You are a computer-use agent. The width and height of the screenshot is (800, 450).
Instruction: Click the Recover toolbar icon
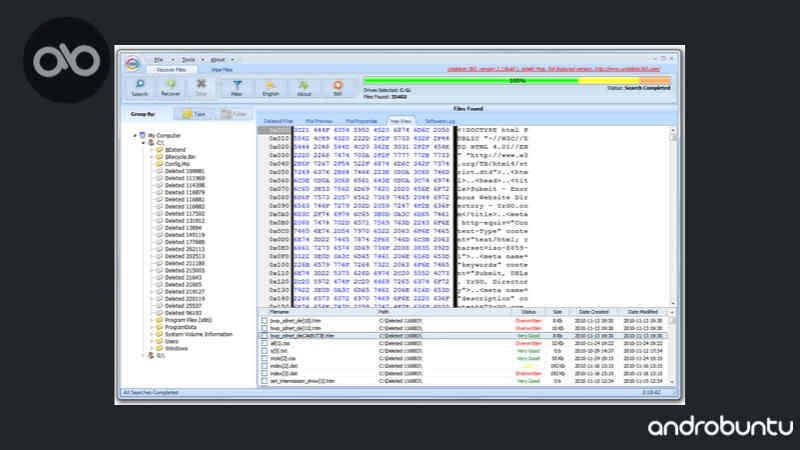[x=170, y=84]
